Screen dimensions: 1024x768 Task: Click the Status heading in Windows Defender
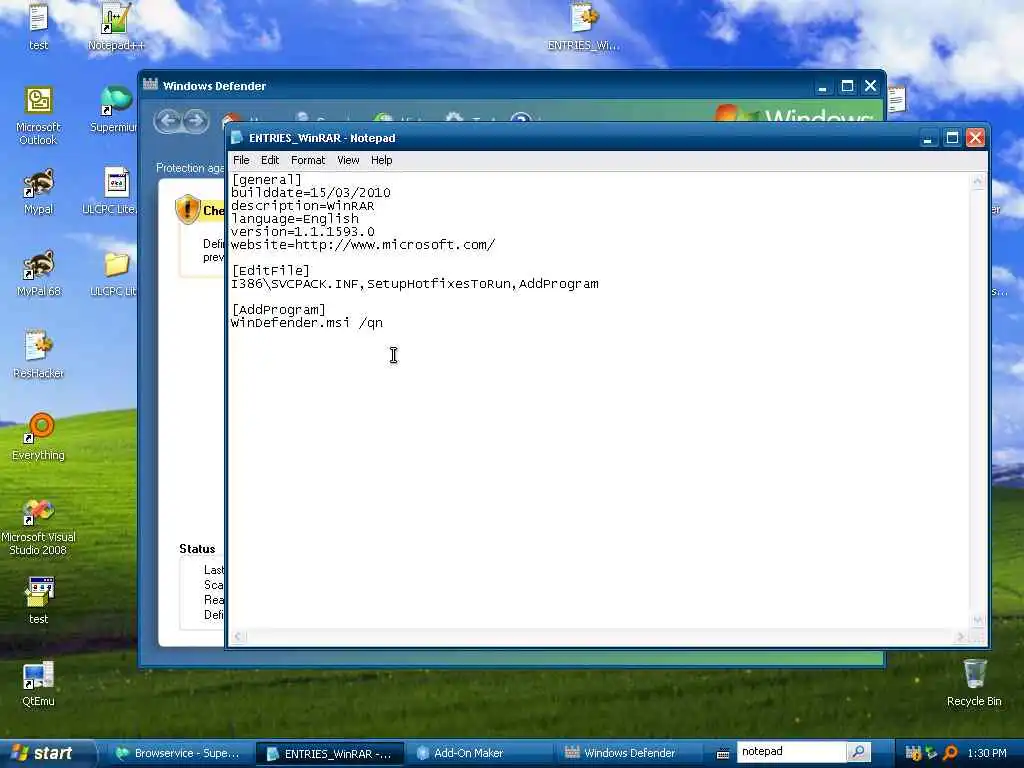click(x=197, y=549)
